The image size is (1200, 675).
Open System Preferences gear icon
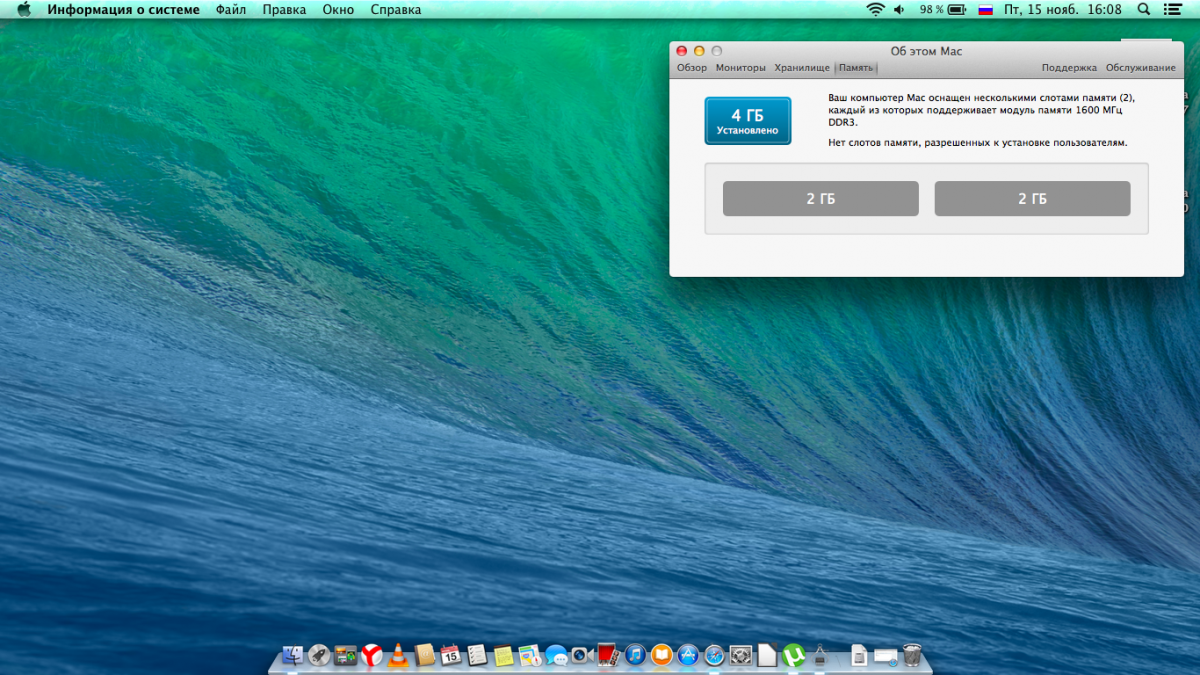[741, 655]
